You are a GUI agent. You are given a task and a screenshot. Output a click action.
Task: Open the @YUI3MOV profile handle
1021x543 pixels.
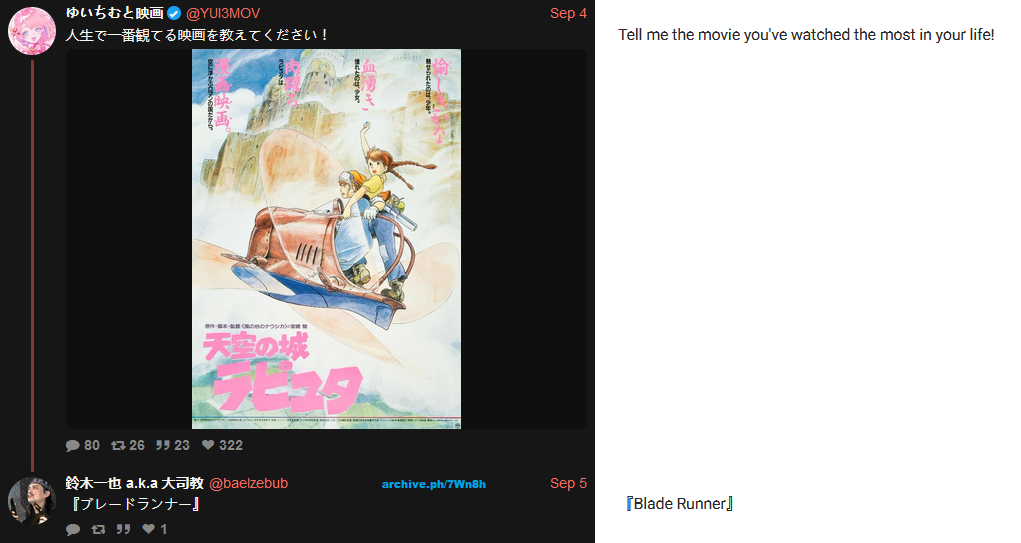tap(223, 13)
